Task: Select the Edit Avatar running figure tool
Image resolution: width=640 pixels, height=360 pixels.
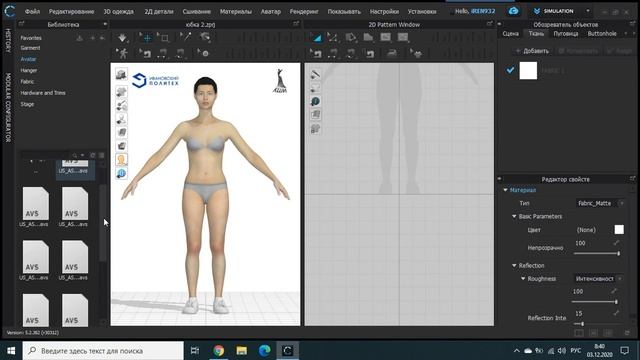Action: tap(122, 53)
